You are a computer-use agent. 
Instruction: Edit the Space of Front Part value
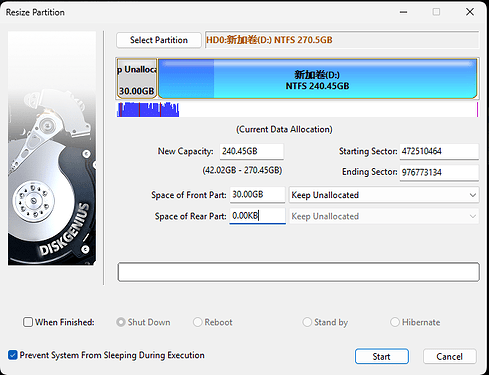[257, 195]
